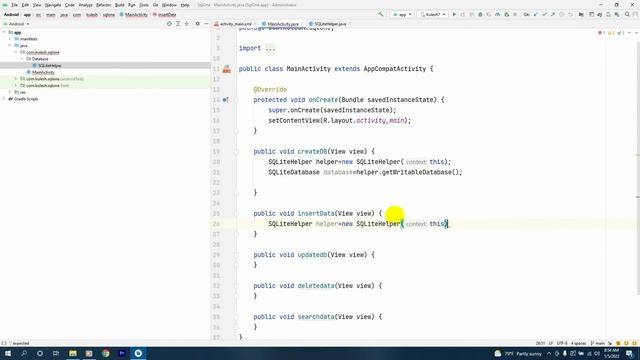Expand the Gradle Scripts node
The image size is (640, 360).
click(4, 99)
